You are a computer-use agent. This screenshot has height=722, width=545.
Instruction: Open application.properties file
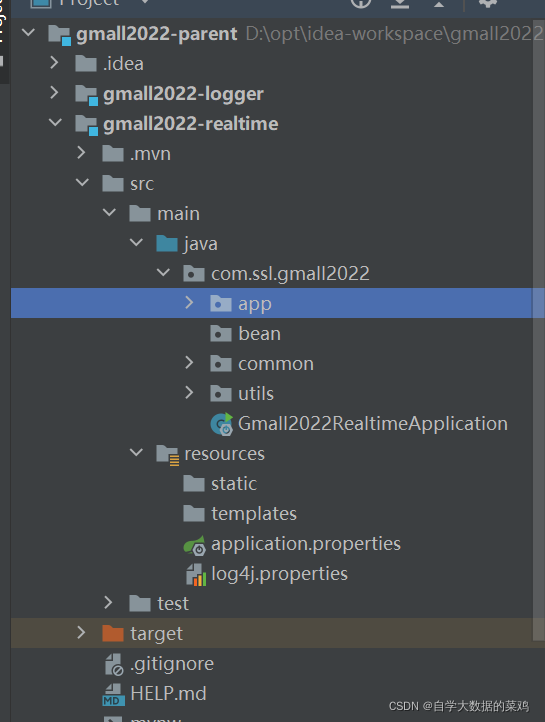(x=306, y=544)
